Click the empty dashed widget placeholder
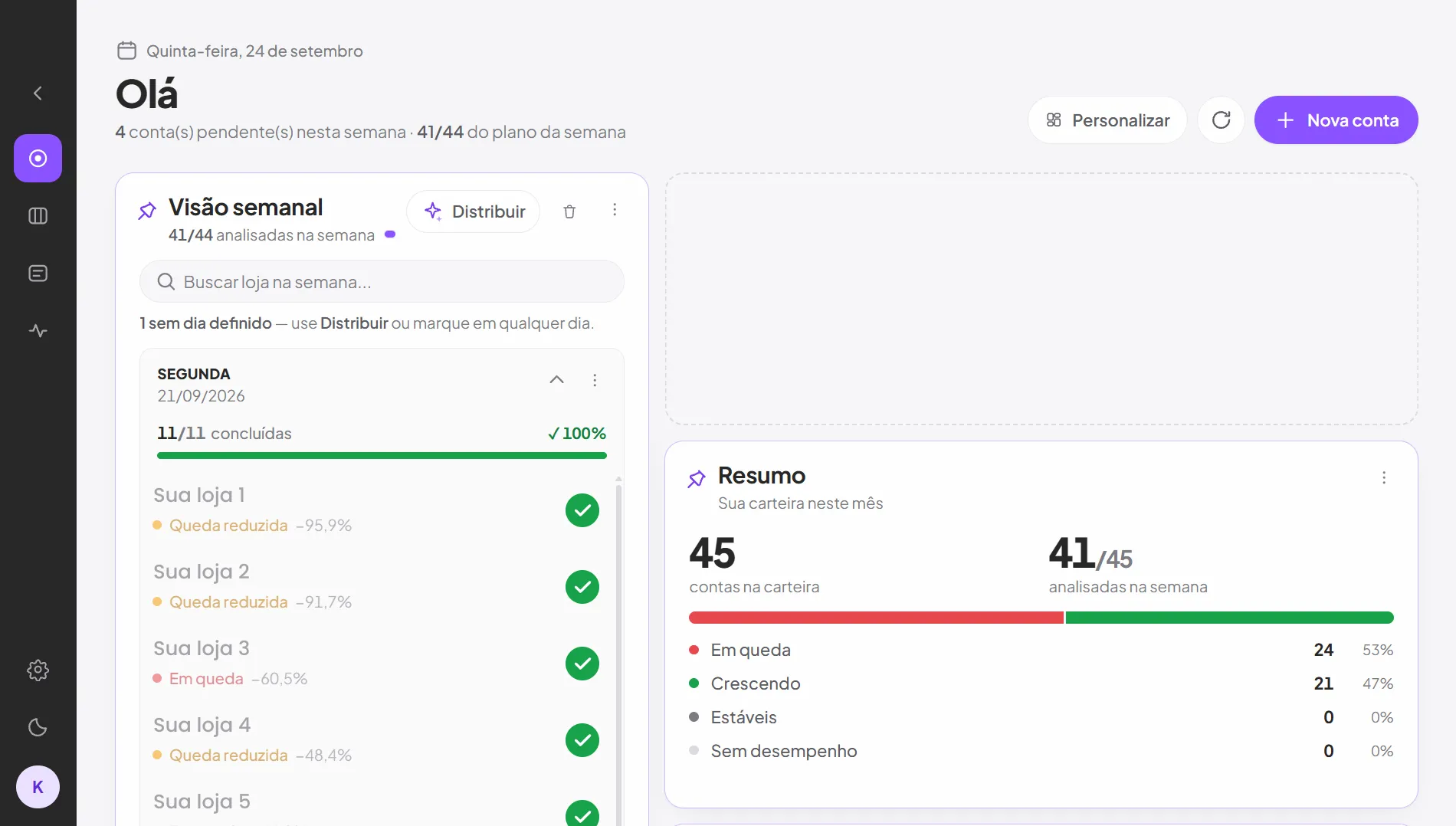Viewport: 1456px width, 826px height. click(x=1041, y=299)
